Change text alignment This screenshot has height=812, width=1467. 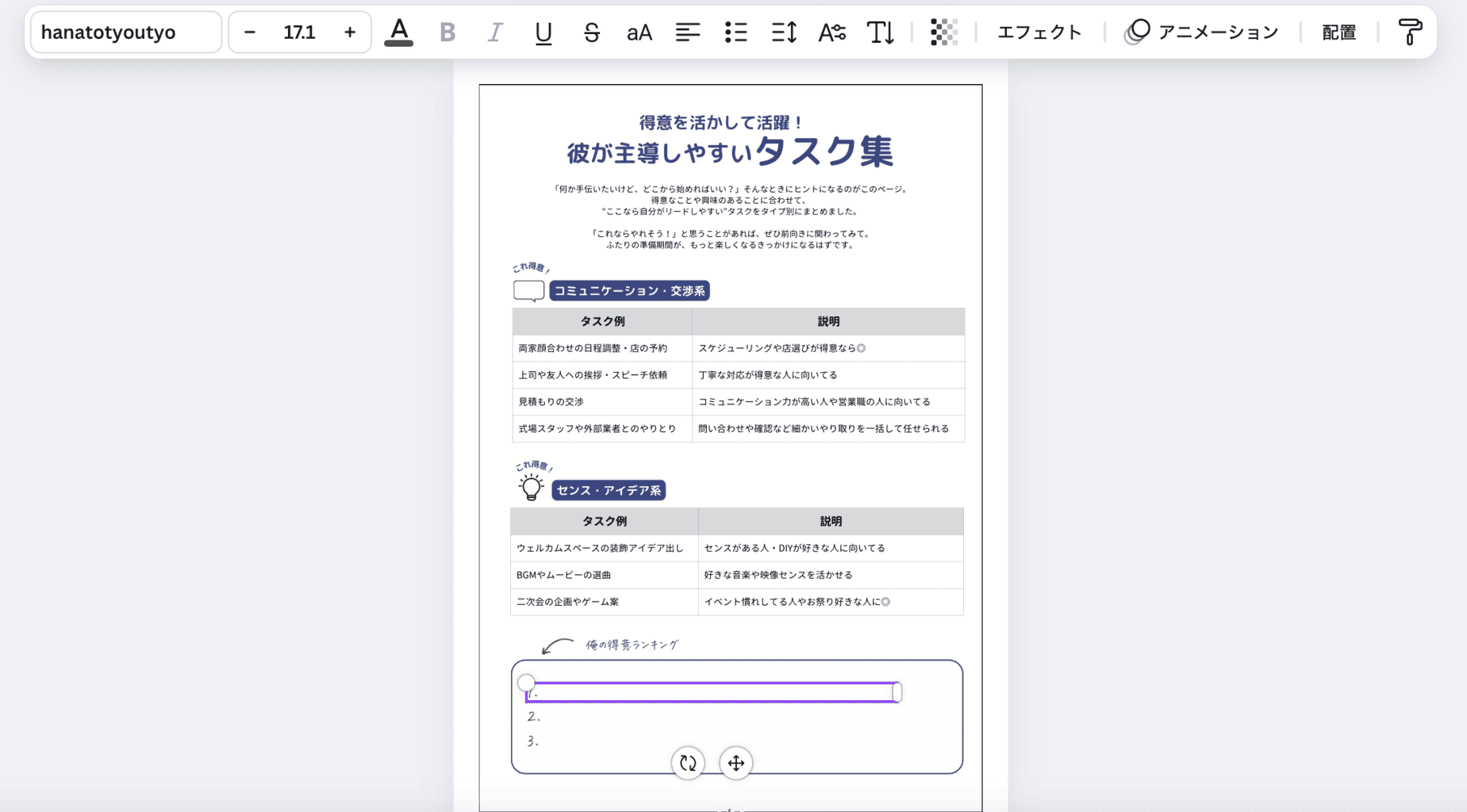pyautogui.click(x=687, y=33)
